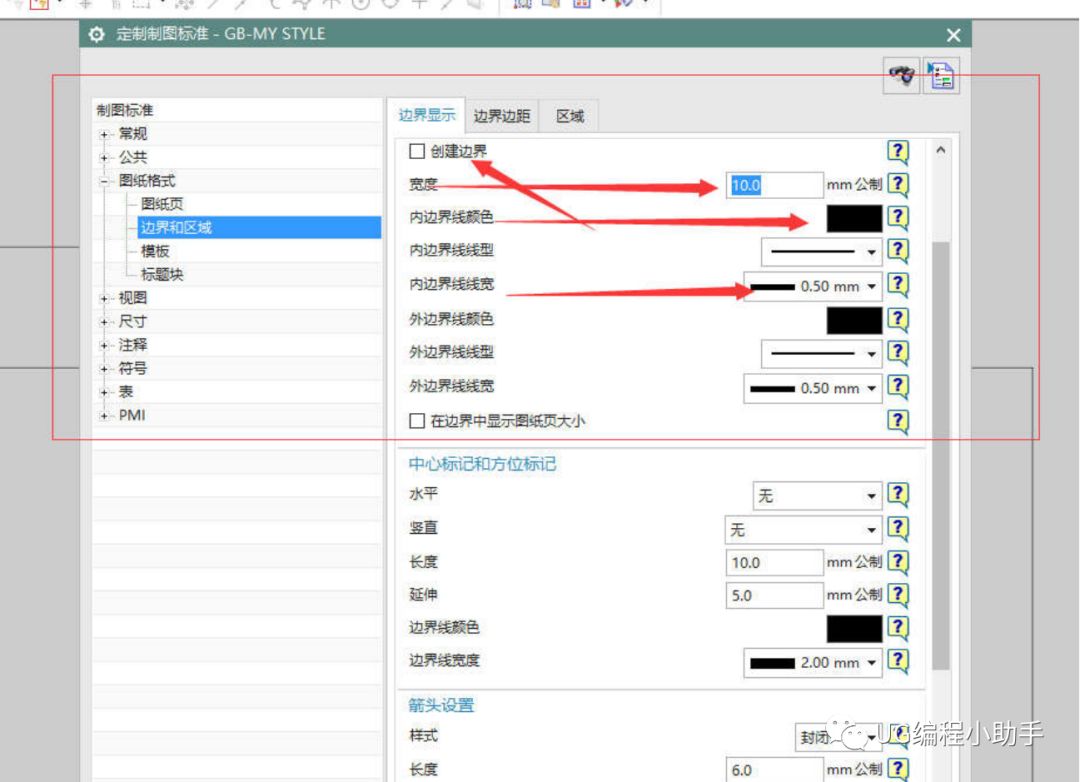Viewport: 1080px width, 782px height.
Task: Click the help icon beside the 水平 dropdown
Action: [898, 495]
